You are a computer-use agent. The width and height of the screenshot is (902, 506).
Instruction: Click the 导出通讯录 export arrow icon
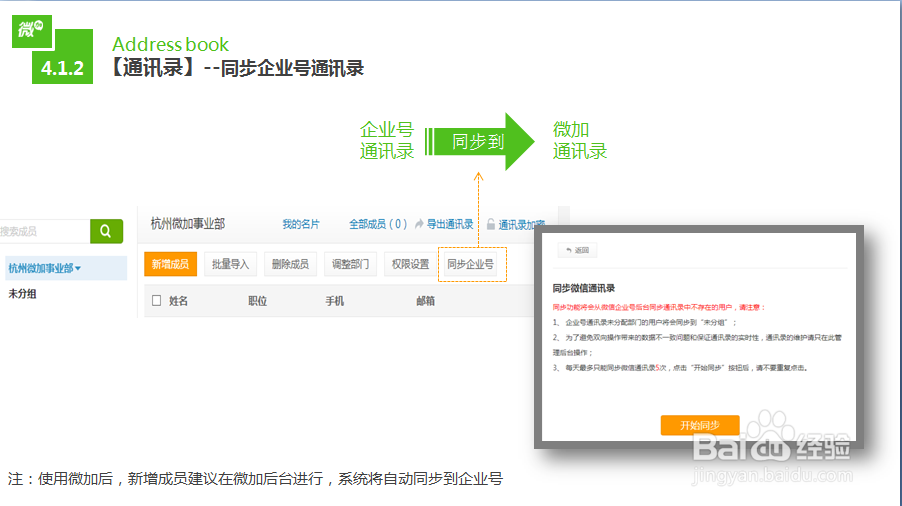(419, 224)
